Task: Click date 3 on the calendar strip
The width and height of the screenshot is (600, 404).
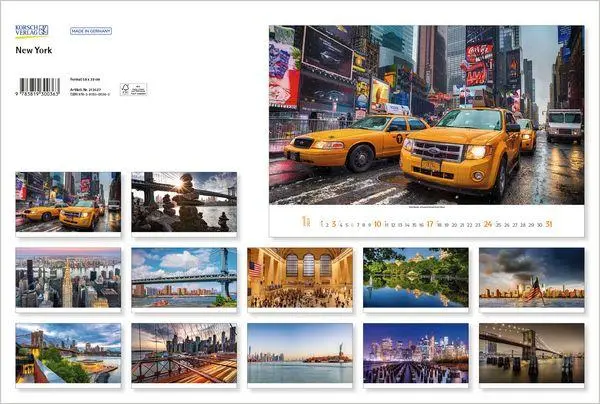Action: tap(334, 224)
